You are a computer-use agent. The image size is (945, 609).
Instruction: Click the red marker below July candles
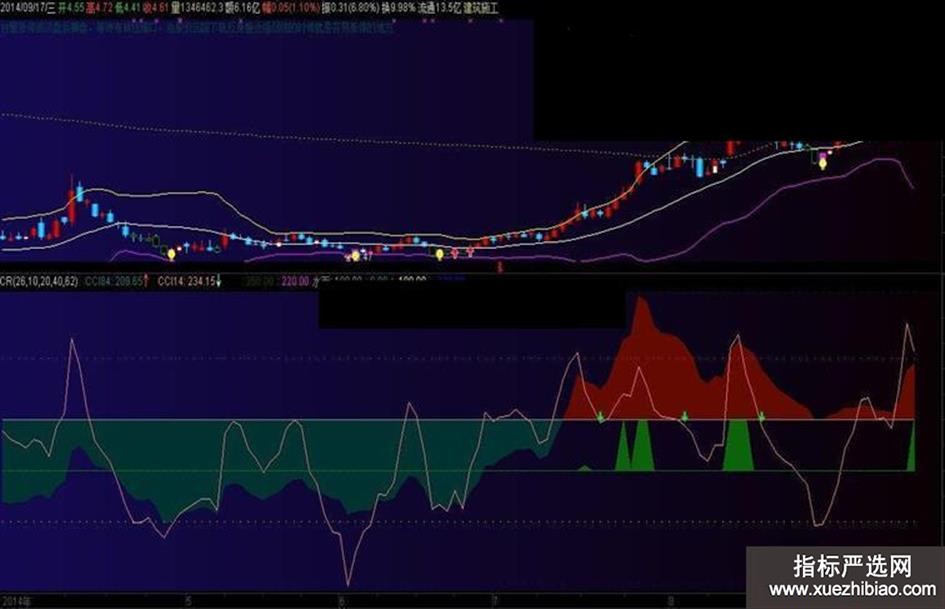(x=499, y=267)
